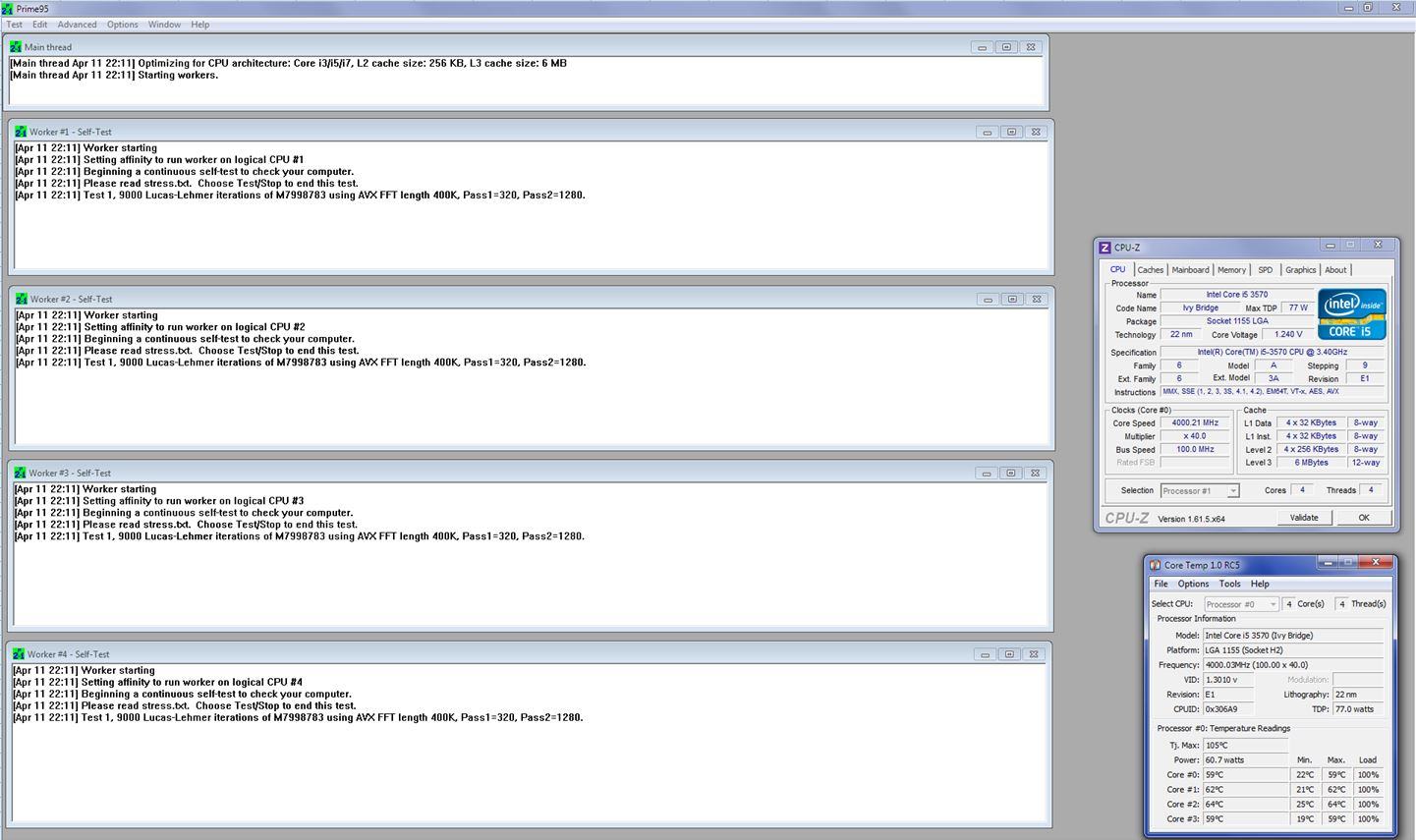
Task: Click the Frequency field in Core Temp
Action: pos(1293,665)
